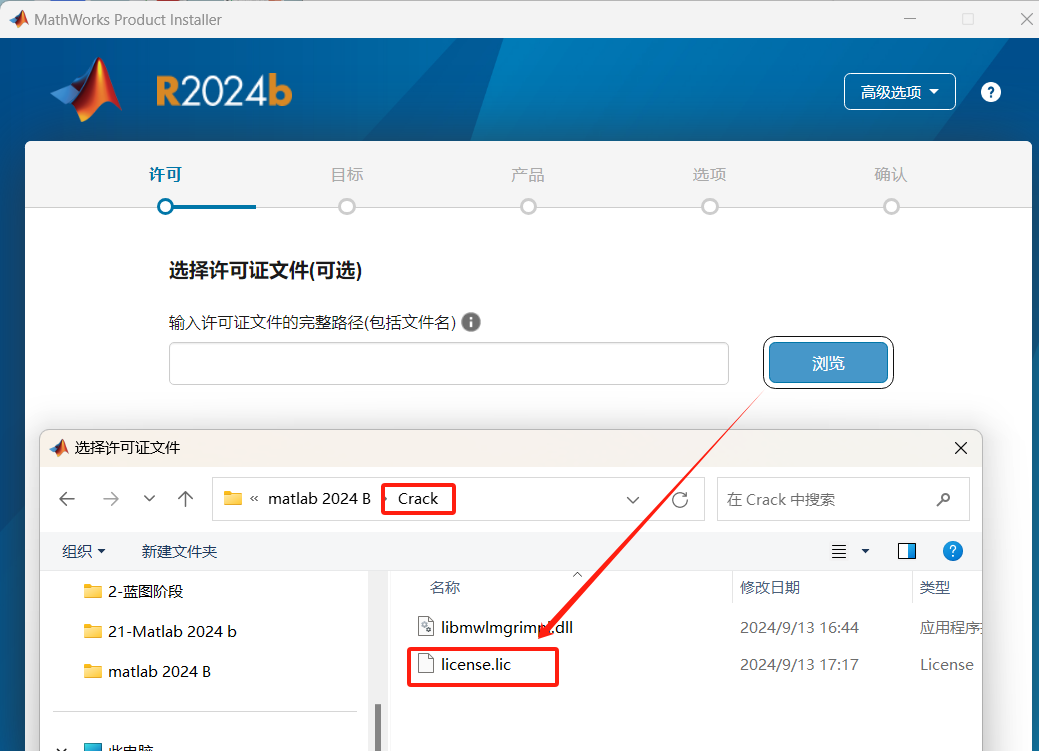Viewport: 1039px width, 751px height.
Task: Go forward in file dialog navigation
Action: [111, 498]
